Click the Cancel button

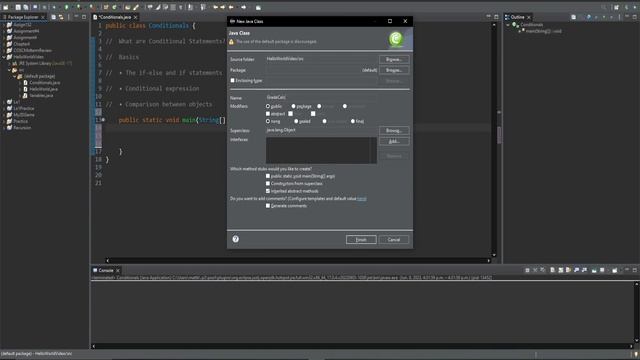394,240
